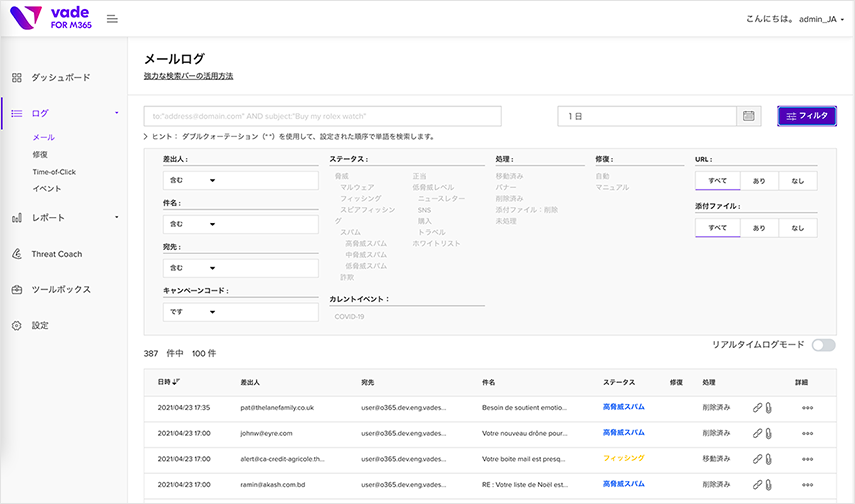
Task: Toggle リアルタイムログモード switch
Action: tap(823, 345)
